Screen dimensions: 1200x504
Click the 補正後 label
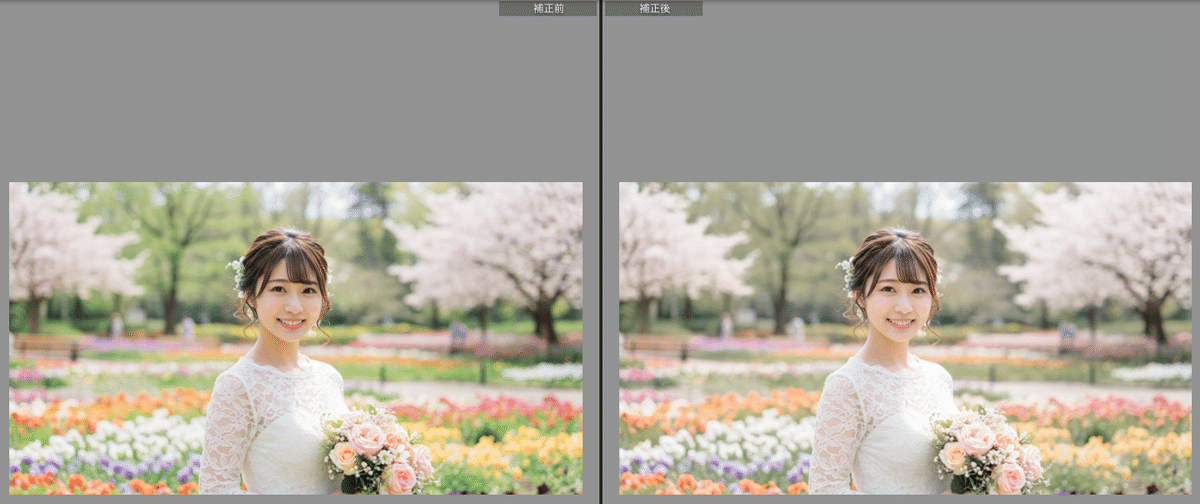click(x=653, y=8)
